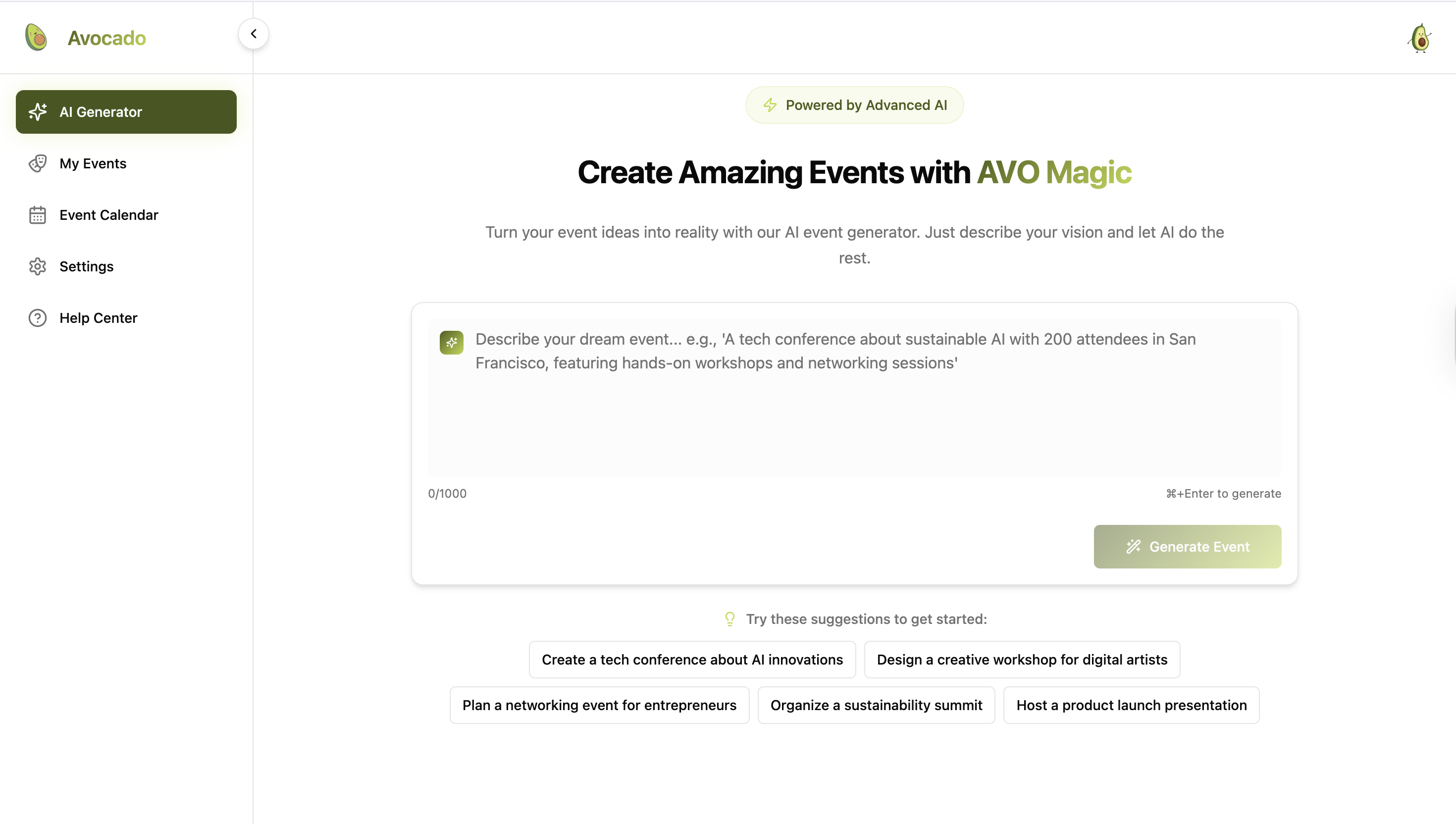Click the Powered by Advanced AI badge
Viewport: 1456px width, 824px height.
coord(854,105)
